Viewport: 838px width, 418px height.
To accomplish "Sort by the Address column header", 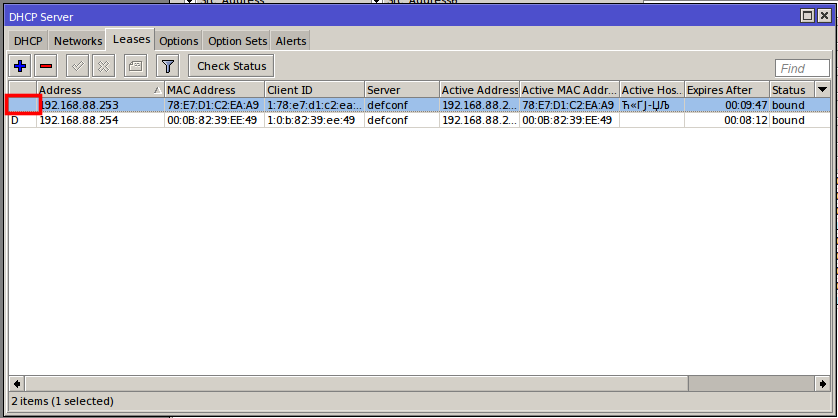I will point(100,90).
